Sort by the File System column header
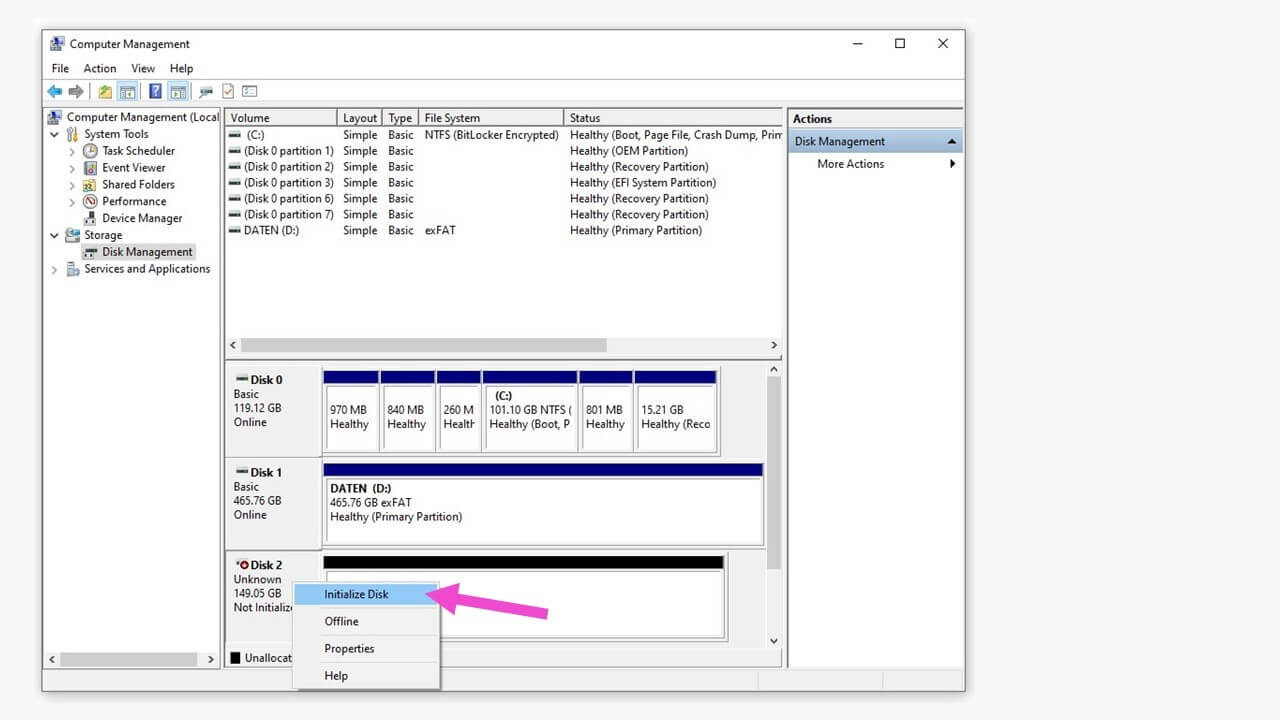The height and width of the screenshot is (720, 1280). 491,118
